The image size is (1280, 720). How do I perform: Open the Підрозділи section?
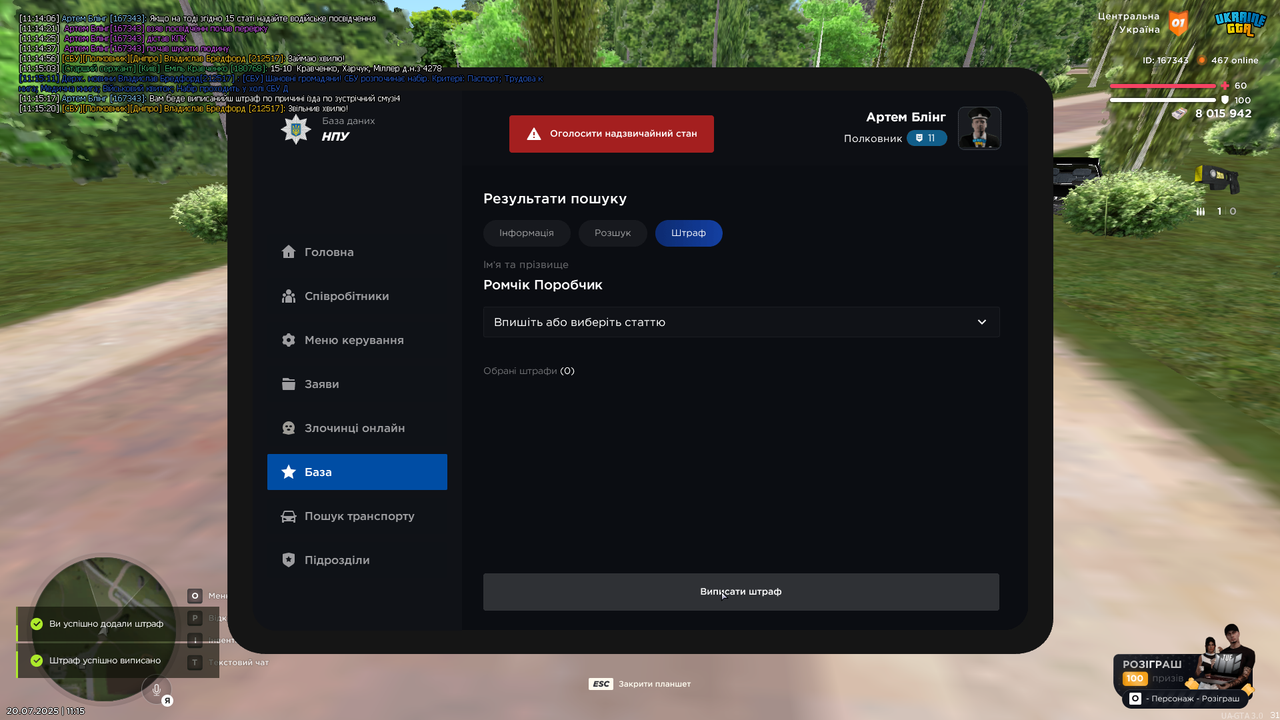(x=357, y=560)
